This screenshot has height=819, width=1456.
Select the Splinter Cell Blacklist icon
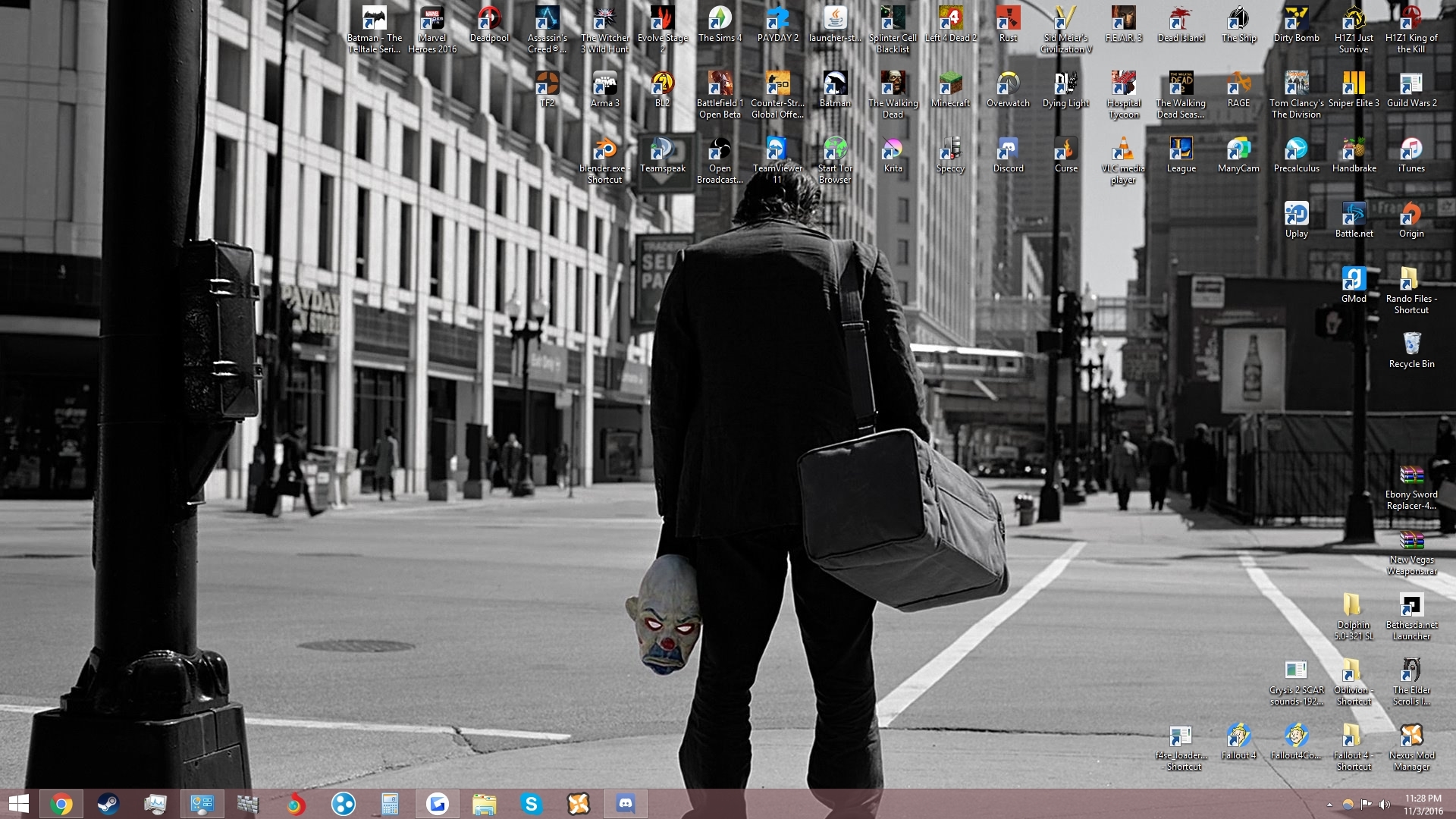893,30
